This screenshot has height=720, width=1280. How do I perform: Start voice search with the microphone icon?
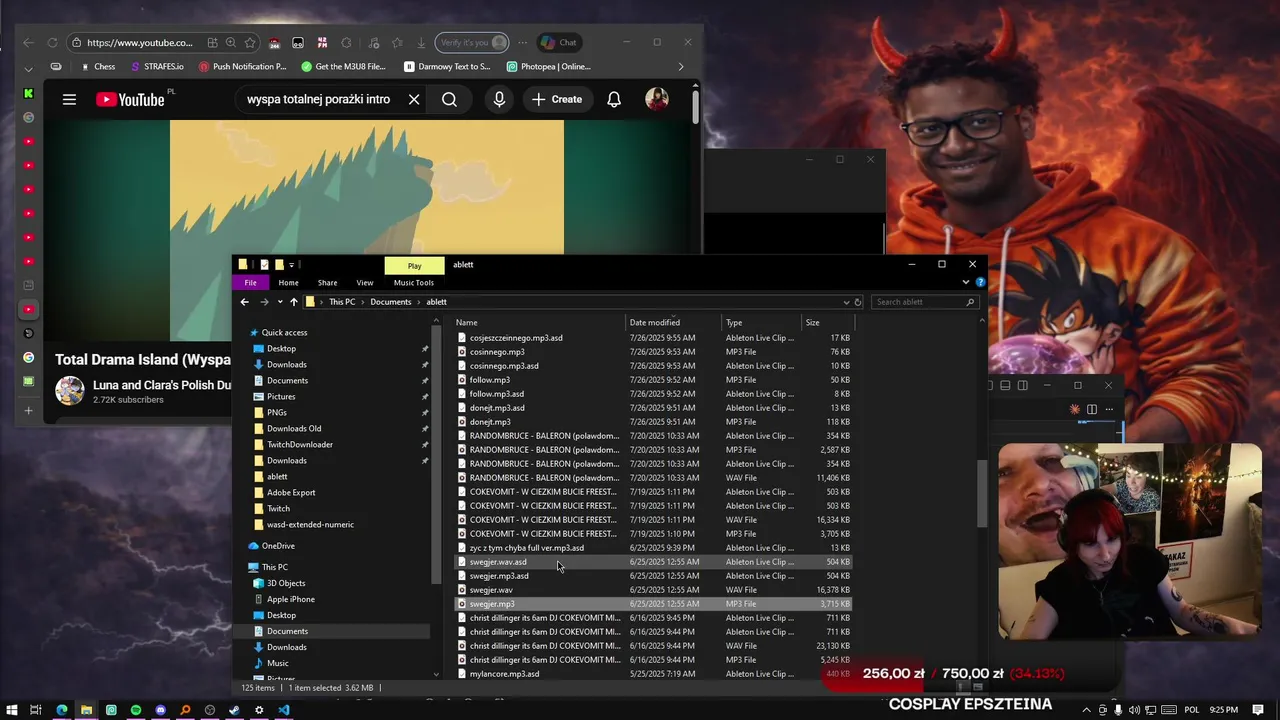point(499,99)
